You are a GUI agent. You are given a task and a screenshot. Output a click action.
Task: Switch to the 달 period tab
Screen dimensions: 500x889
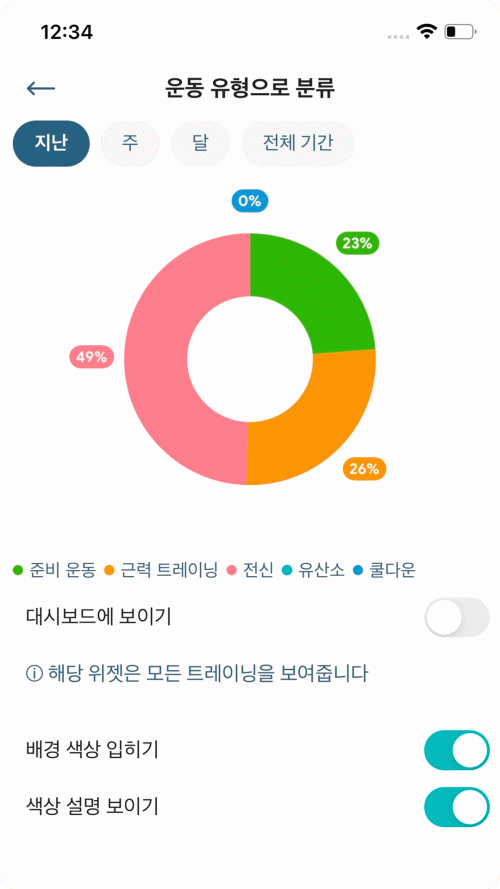tap(200, 143)
